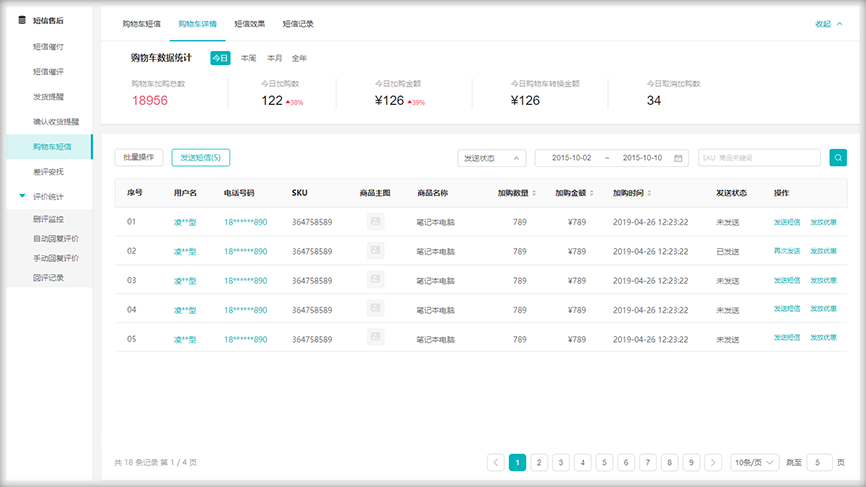Go to page 7 in pagination
The width and height of the screenshot is (866, 487).
648,463
